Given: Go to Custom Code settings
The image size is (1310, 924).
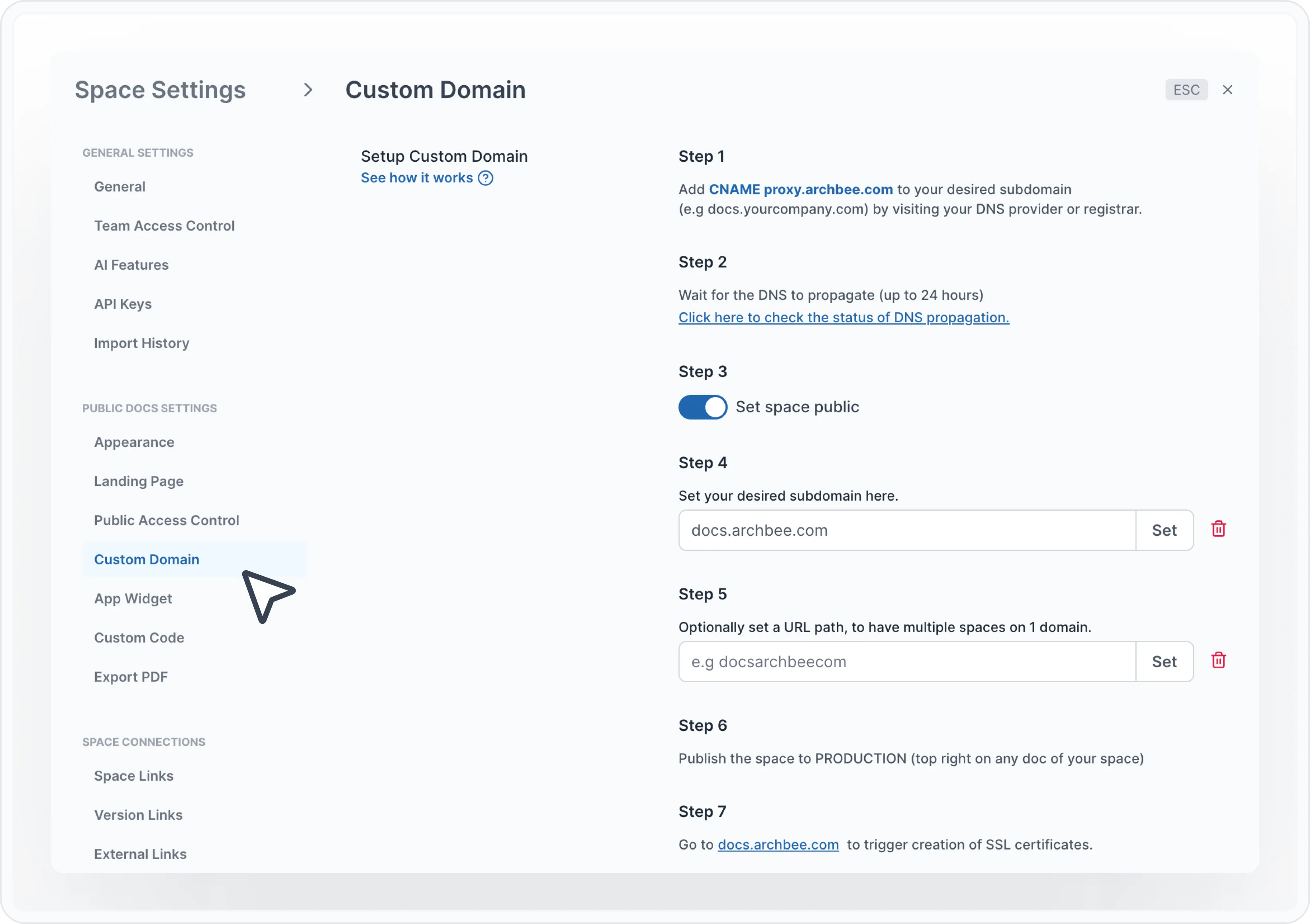Looking at the screenshot, I should click(139, 638).
